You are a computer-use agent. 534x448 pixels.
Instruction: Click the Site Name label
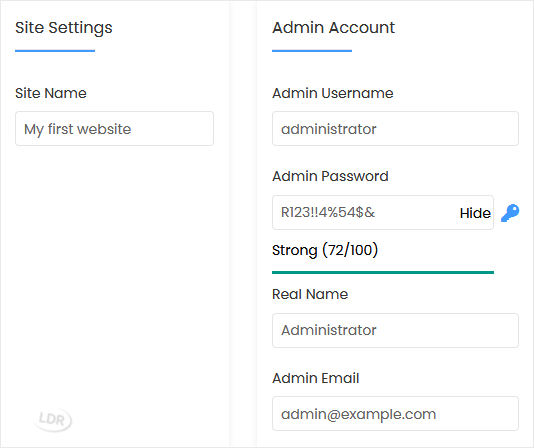pyautogui.click(x=51, y=93)
